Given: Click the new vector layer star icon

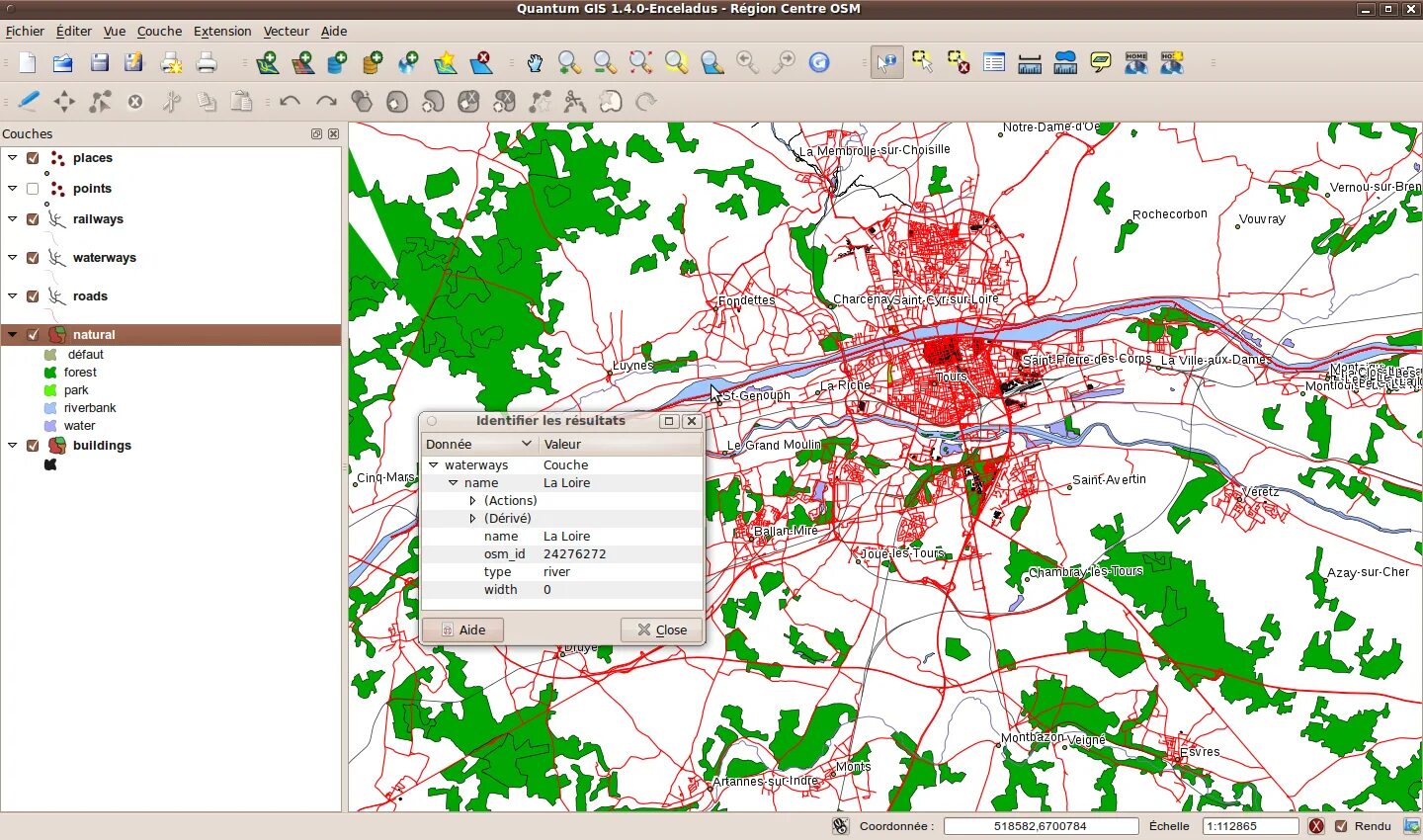Looking at the screenshot, I should (446, 63).
